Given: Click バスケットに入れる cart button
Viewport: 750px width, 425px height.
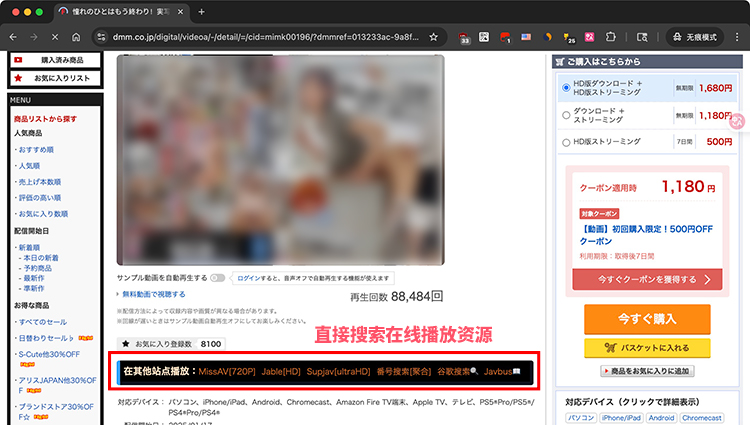Looking at the screenshot, I should click(647, 348).
